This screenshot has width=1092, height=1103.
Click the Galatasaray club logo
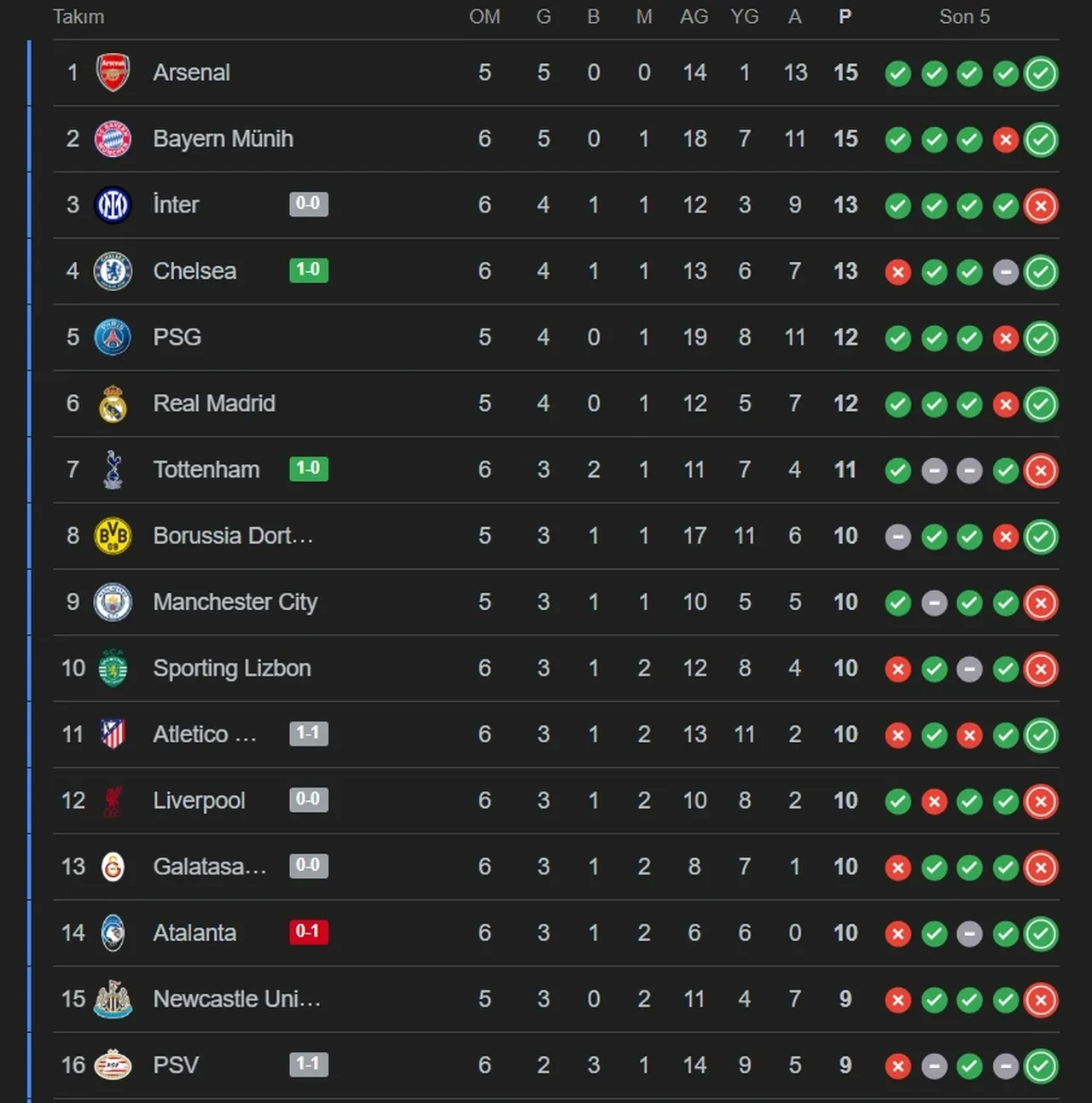pyautogui.click(x=113, y=867)
